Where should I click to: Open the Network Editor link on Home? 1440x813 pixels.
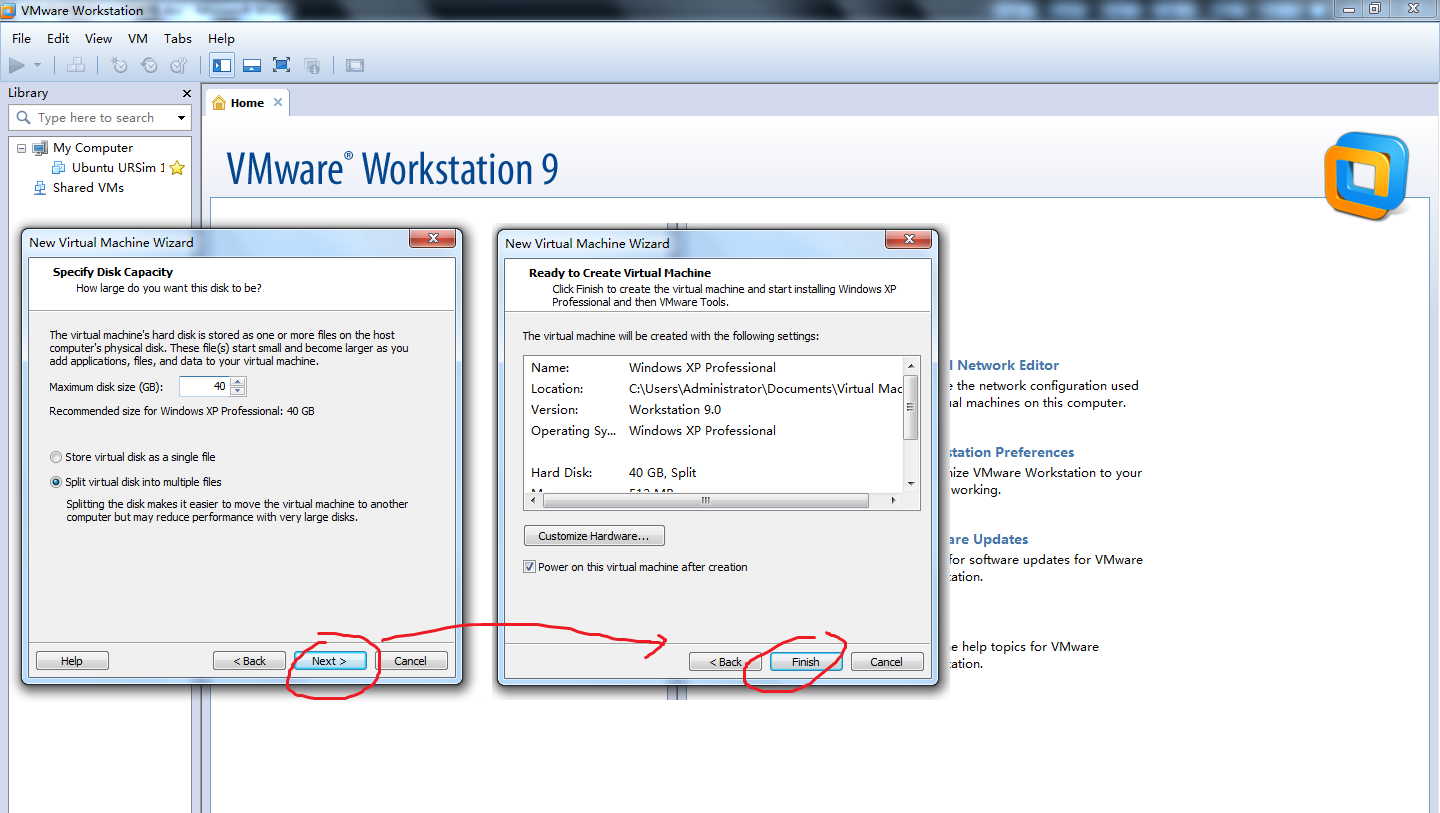pos(1003,366)
